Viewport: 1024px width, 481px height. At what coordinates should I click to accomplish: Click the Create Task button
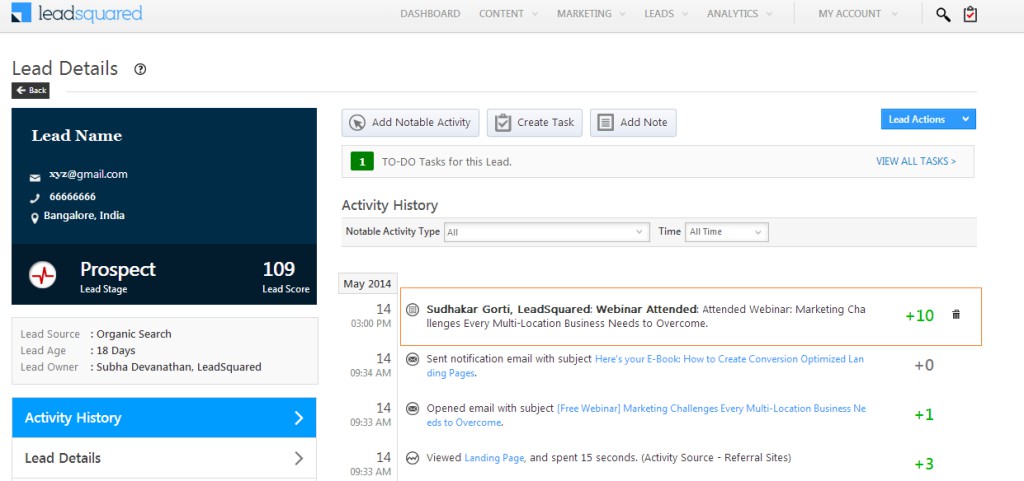(534, 123)
